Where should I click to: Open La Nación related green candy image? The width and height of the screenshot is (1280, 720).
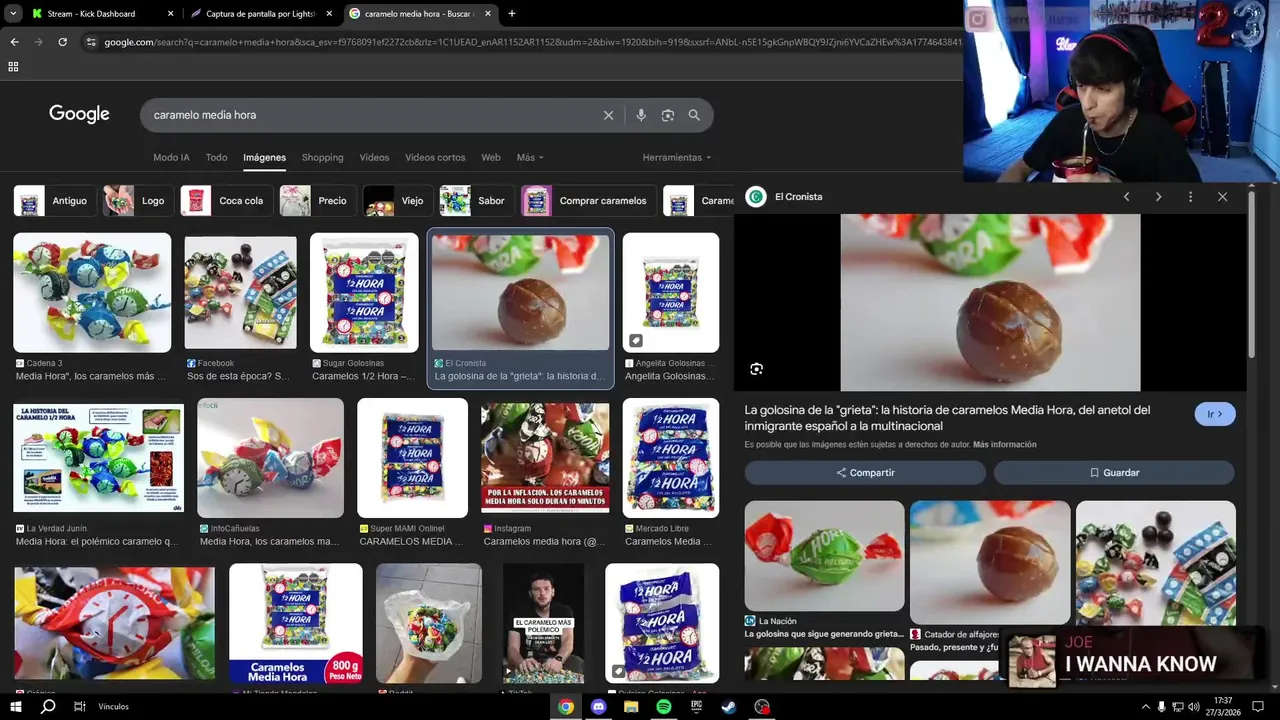tap(824, 556)
